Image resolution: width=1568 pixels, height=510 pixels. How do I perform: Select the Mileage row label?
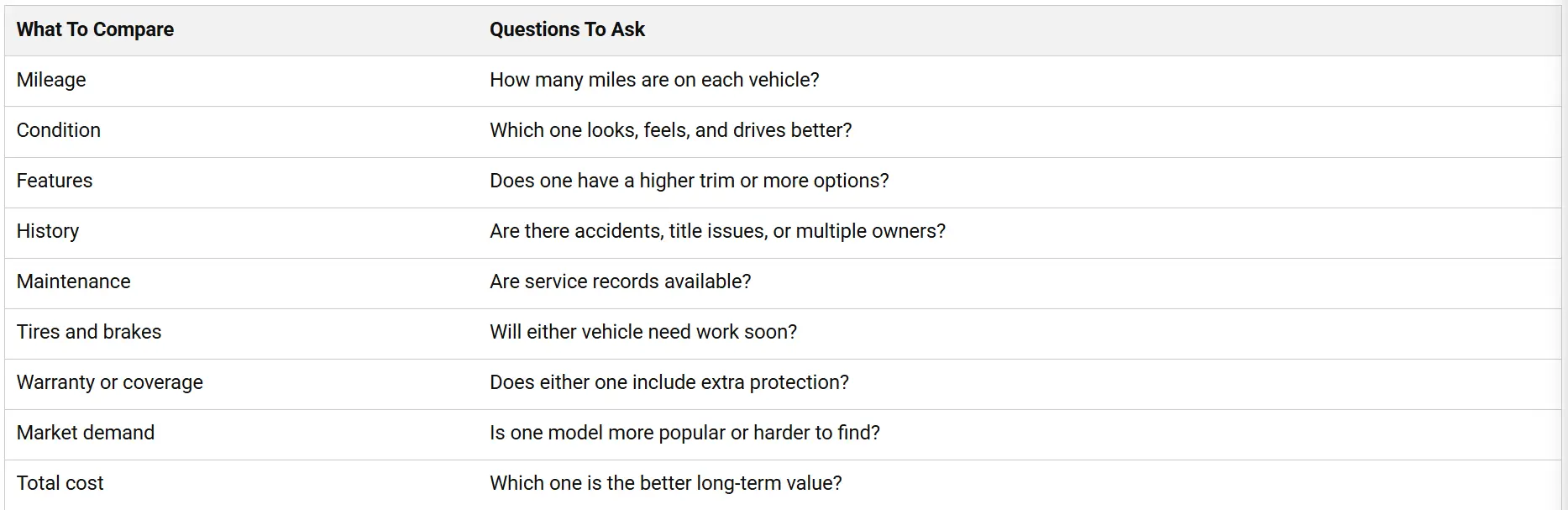pos(51,80)
